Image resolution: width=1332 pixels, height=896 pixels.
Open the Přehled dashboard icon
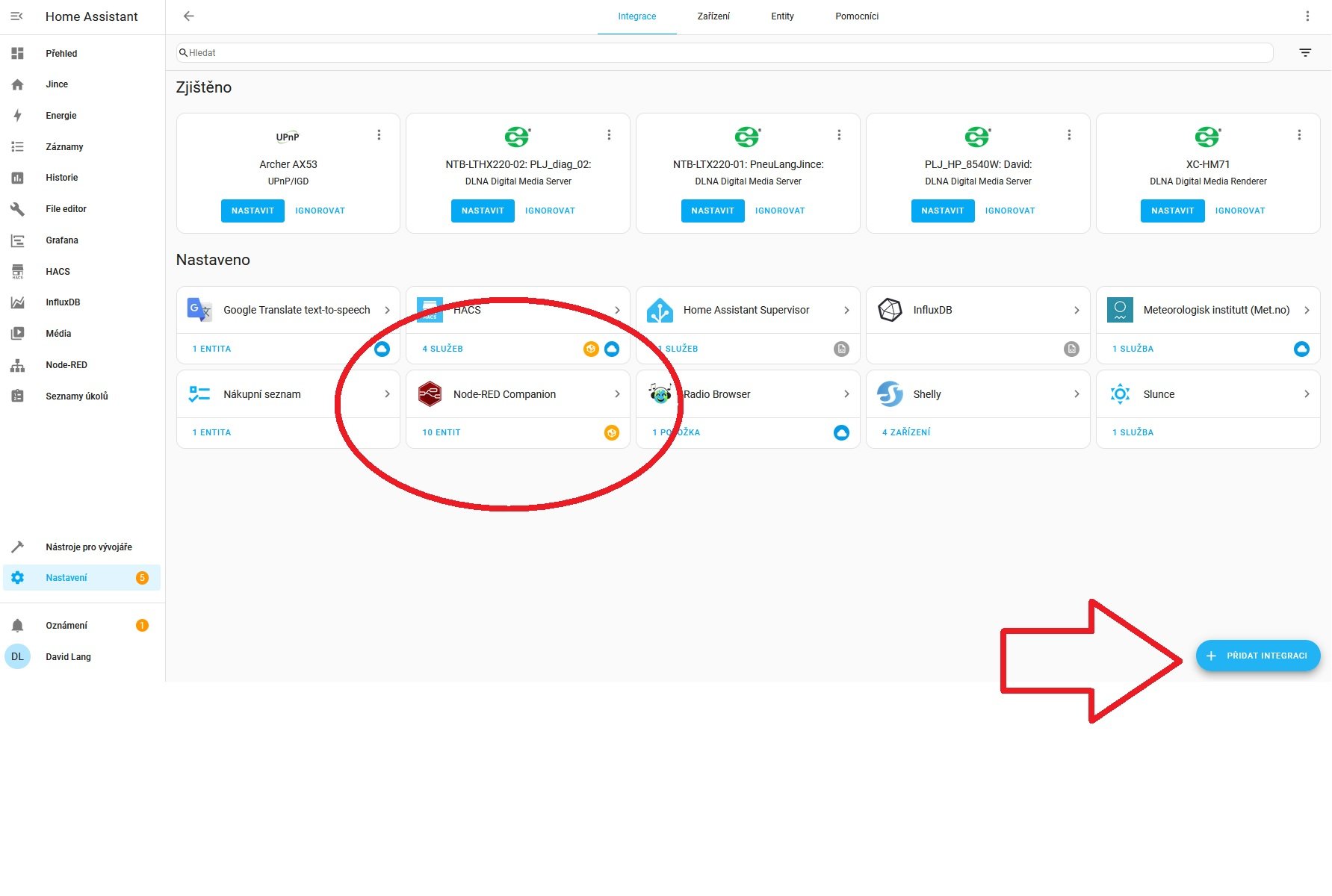[17, 54]
